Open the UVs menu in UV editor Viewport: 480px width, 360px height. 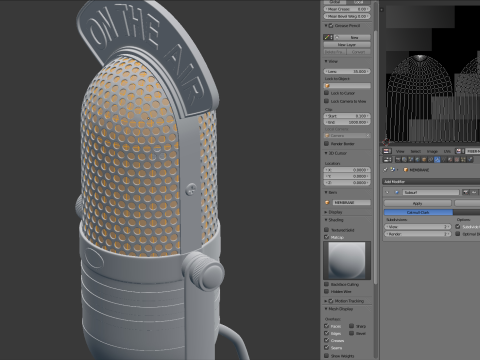[447, 151]
